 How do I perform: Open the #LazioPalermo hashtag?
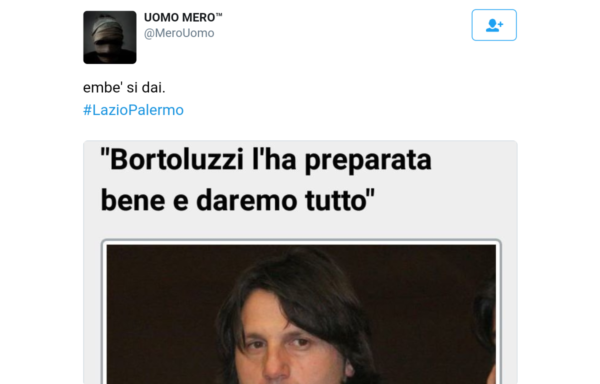[134, 110]
